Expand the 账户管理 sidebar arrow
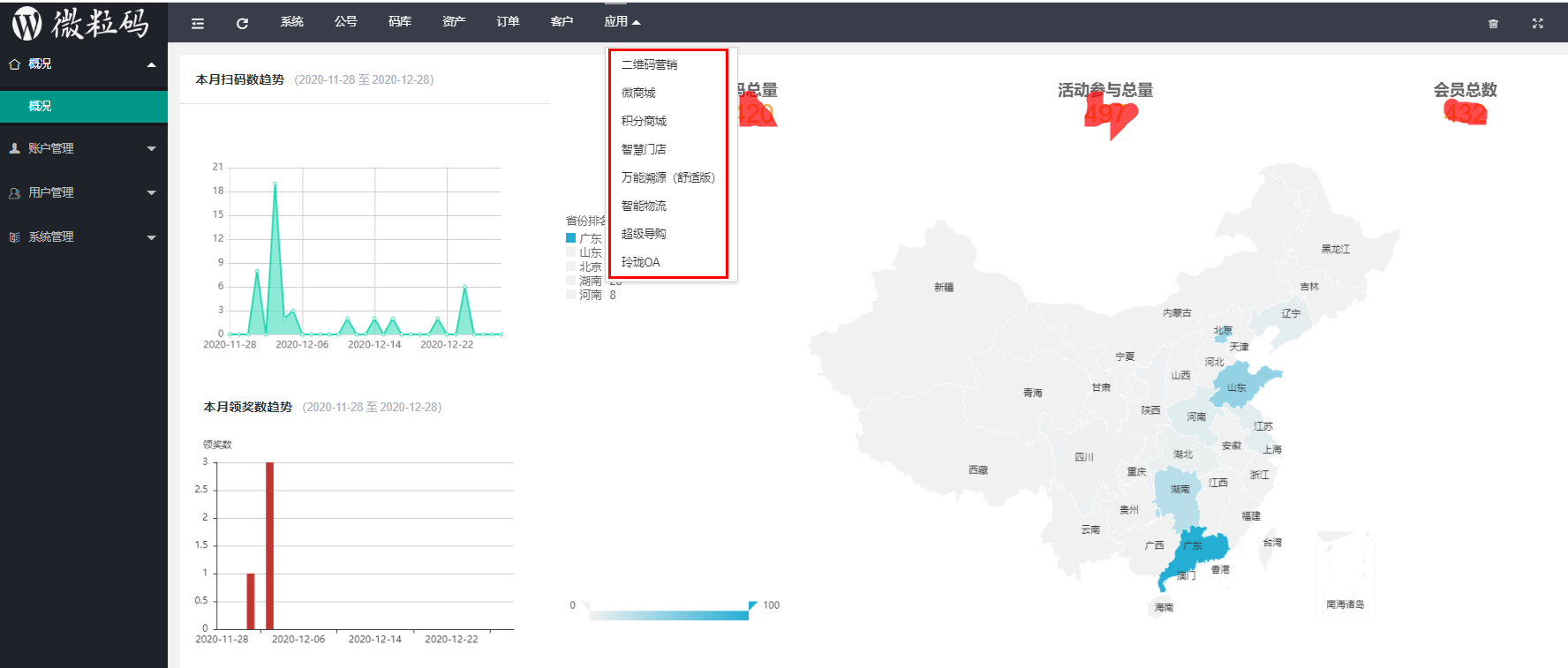The height and width of the screenshot is (668, 1568). point(151,148)
